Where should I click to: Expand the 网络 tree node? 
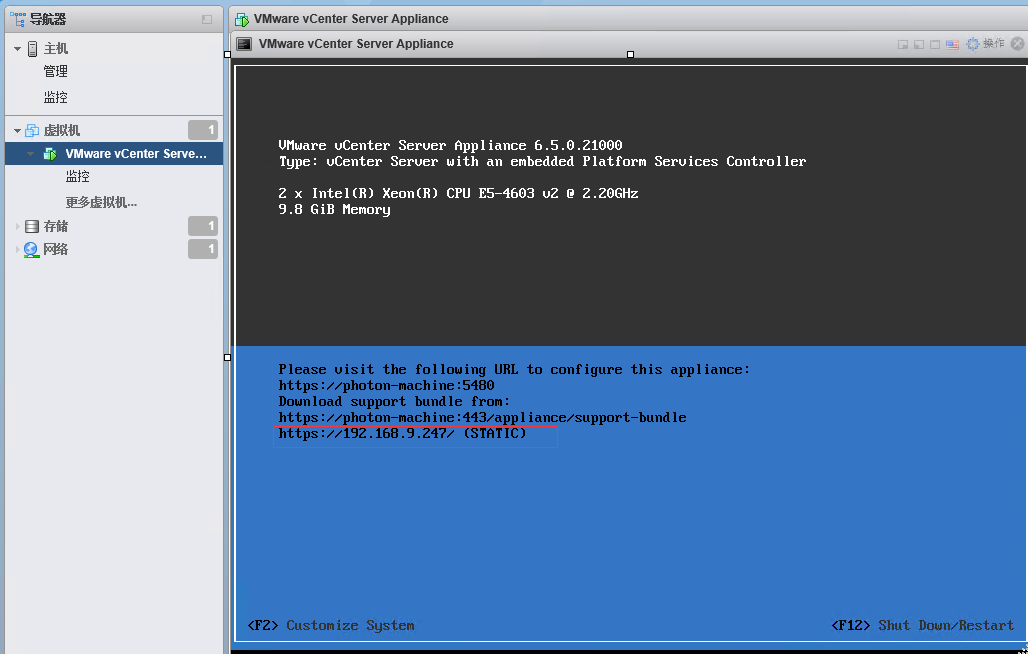18,250
